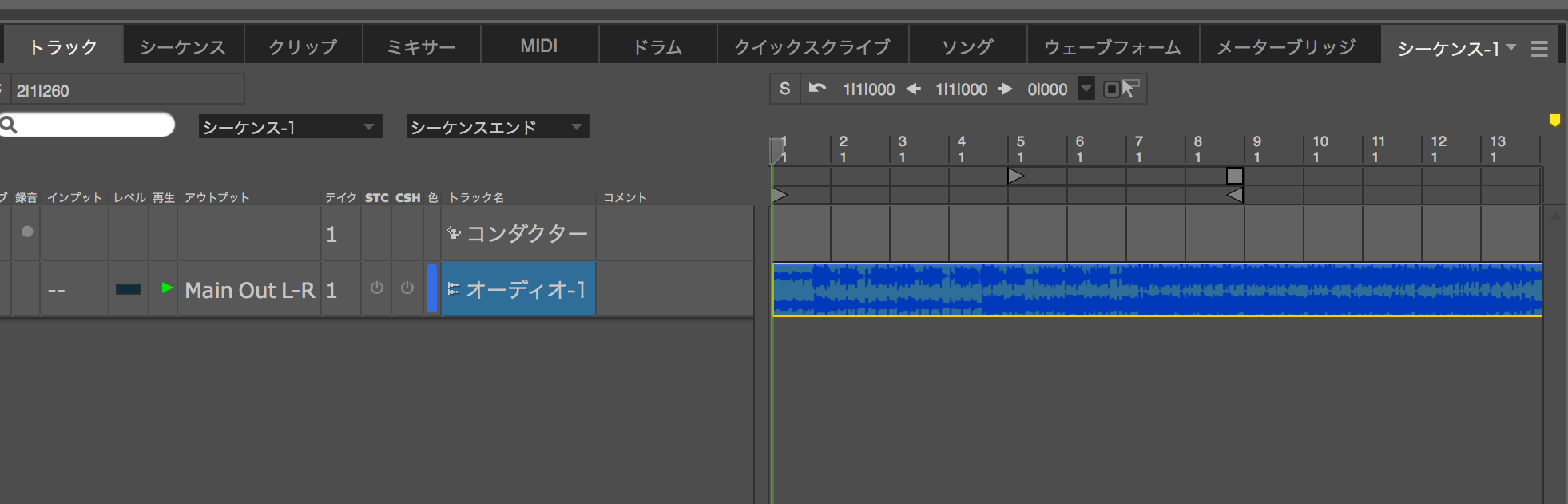Click the undo arrow in selection bar

coord(817,89)
